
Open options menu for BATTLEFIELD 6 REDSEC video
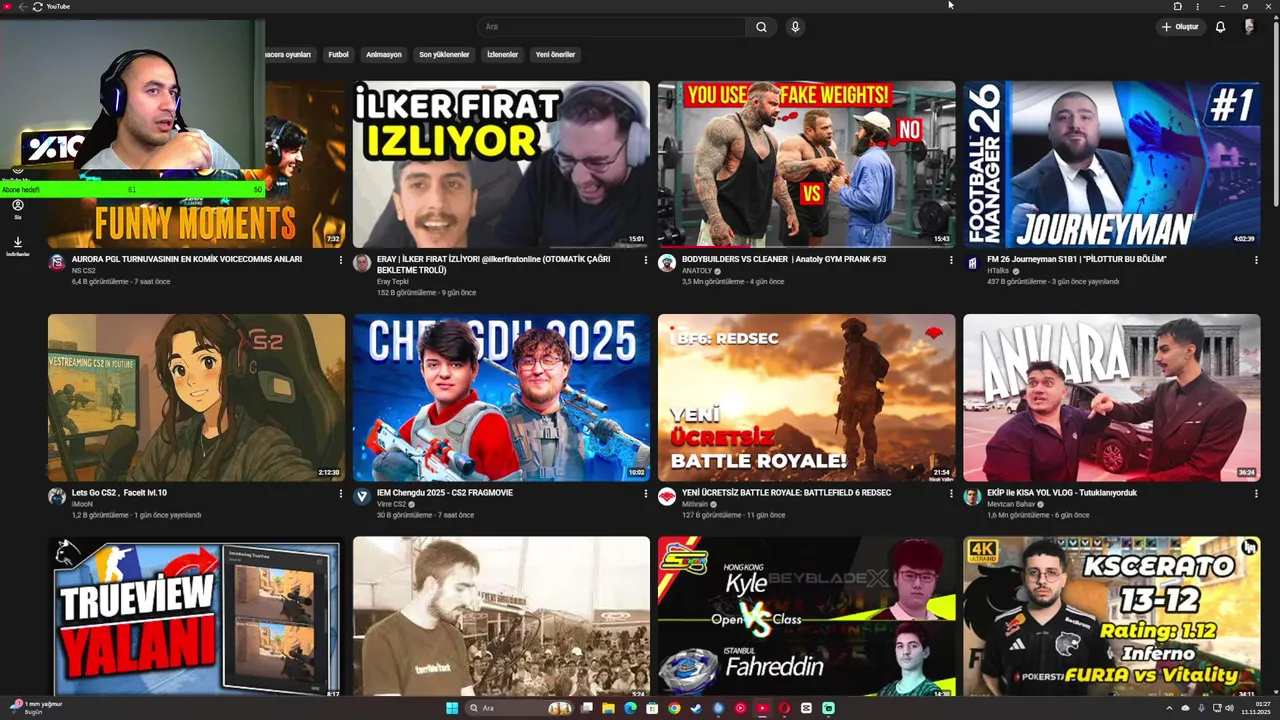(x=951, y=494)
